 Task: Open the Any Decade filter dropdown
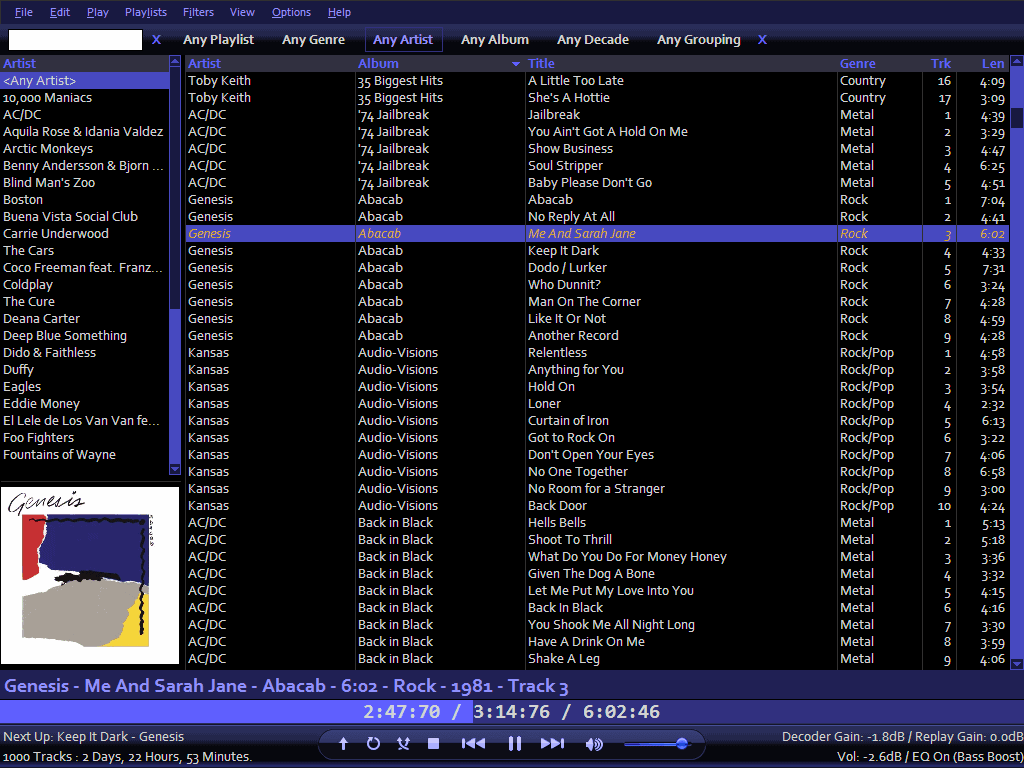pyautogui.click(x=593, y=40)
